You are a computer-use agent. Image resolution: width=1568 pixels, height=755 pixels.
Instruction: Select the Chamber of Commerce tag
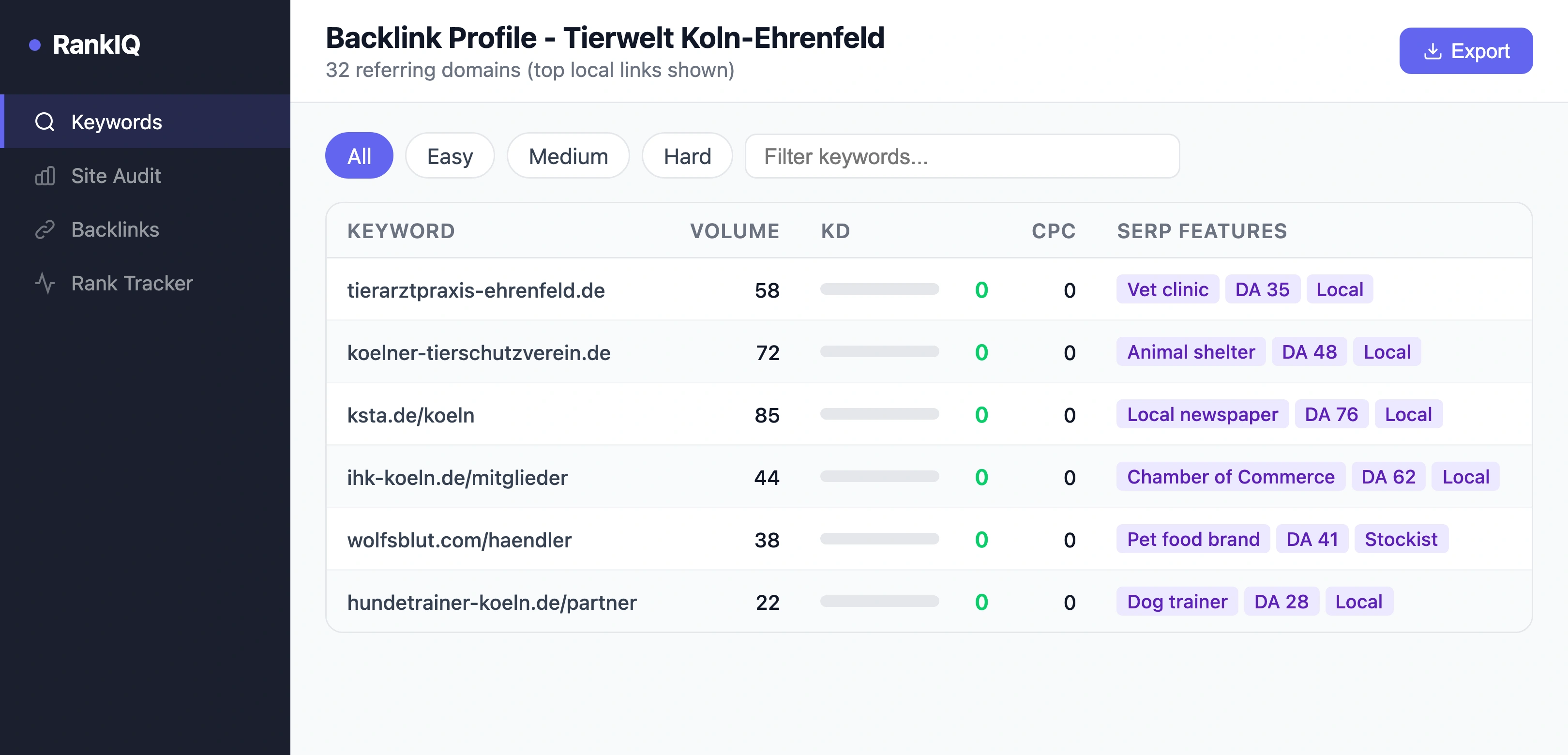1230,477
